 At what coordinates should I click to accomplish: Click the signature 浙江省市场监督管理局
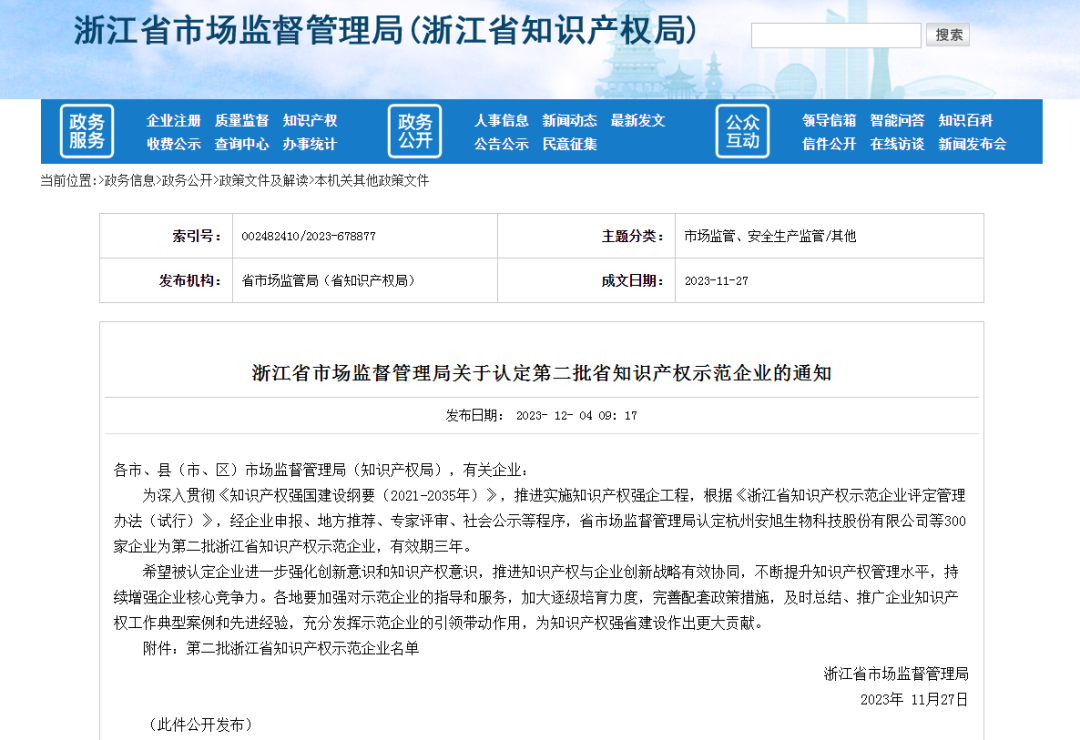[896, 674]
